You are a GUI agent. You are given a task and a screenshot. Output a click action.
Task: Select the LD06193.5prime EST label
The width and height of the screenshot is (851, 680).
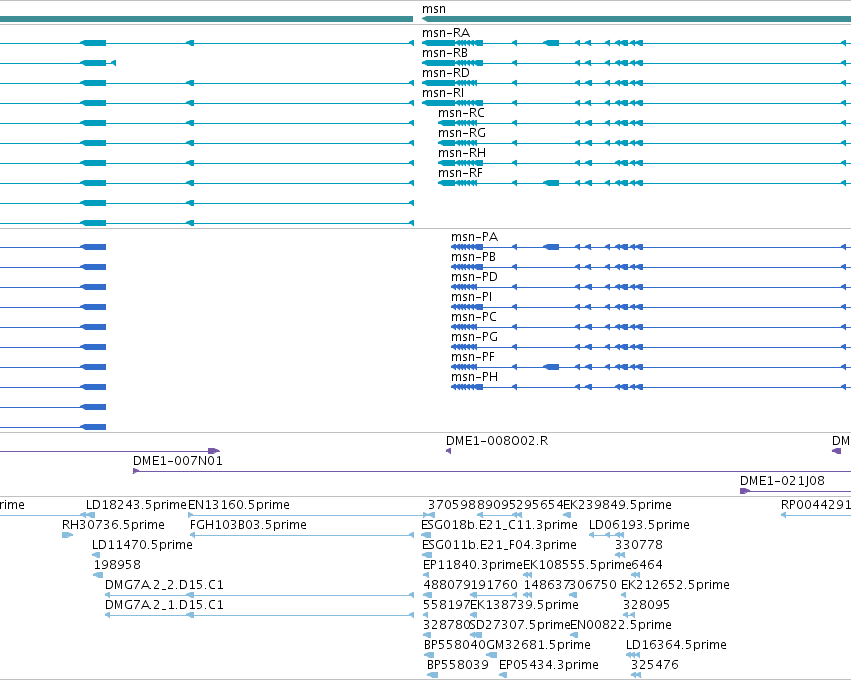pyautogui.click(x=639, y=525)
